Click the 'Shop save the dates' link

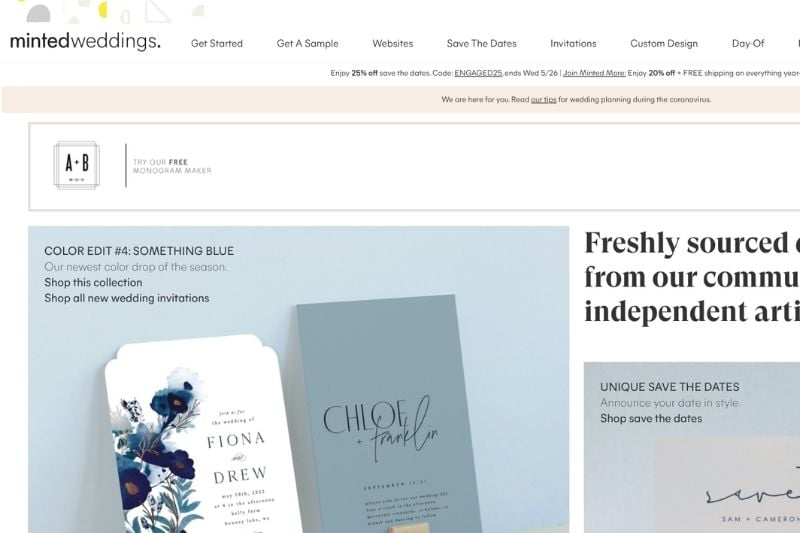[x=651, y=419]
